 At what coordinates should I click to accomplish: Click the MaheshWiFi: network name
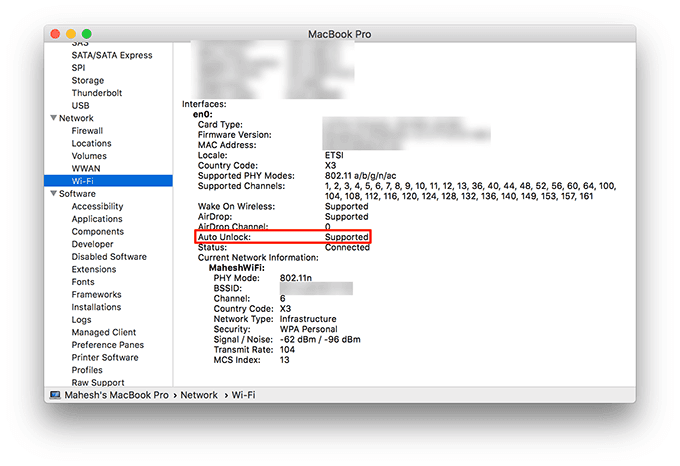[237, 268]
